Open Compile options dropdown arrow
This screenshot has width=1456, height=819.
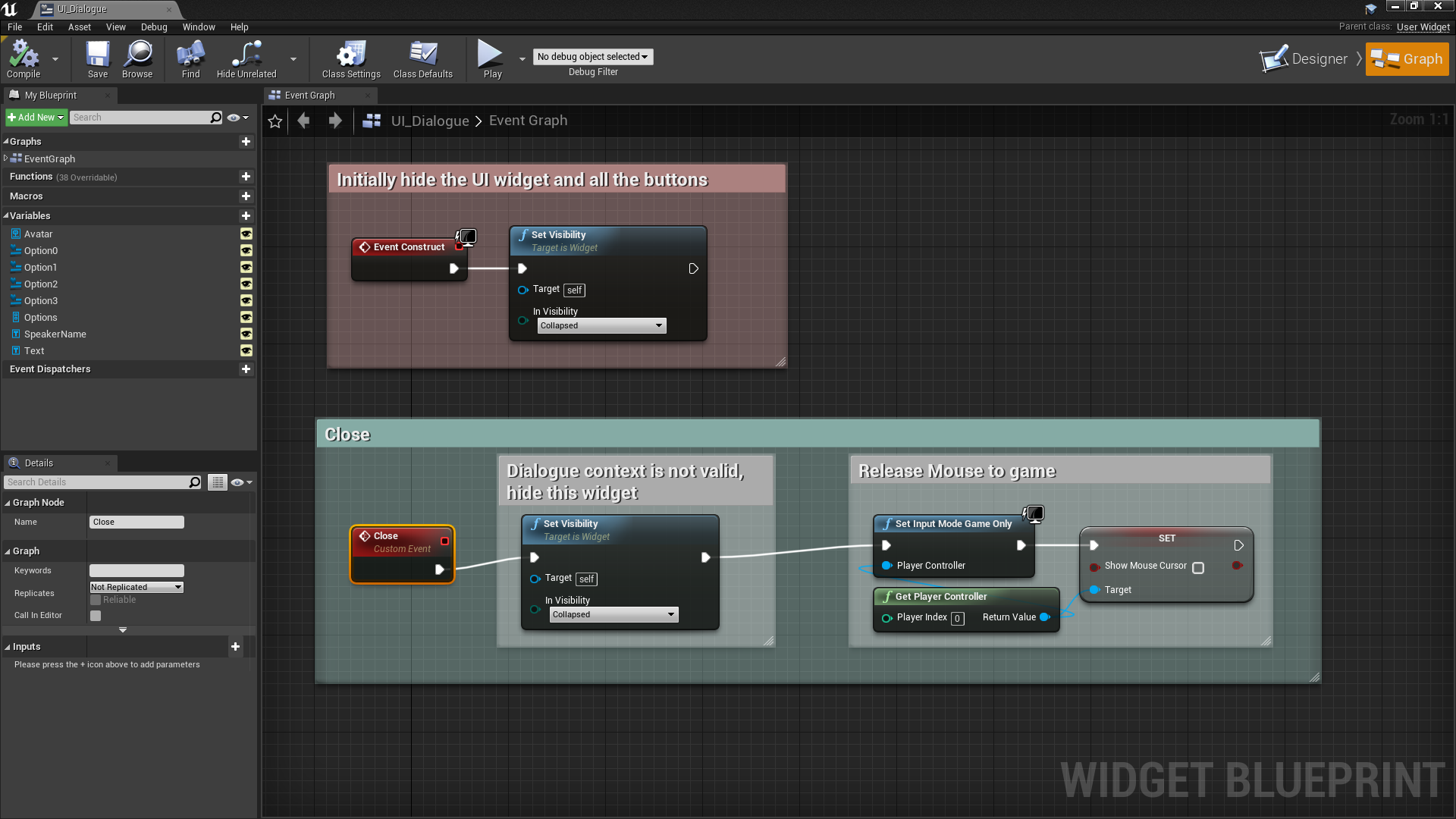pyautogui.click(x=55, y=59)
